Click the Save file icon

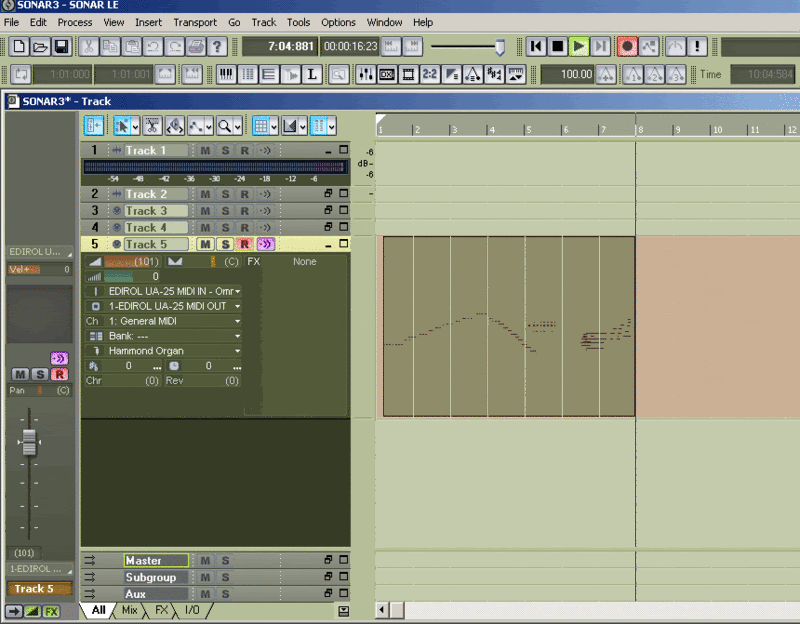(x=62, y=46)
